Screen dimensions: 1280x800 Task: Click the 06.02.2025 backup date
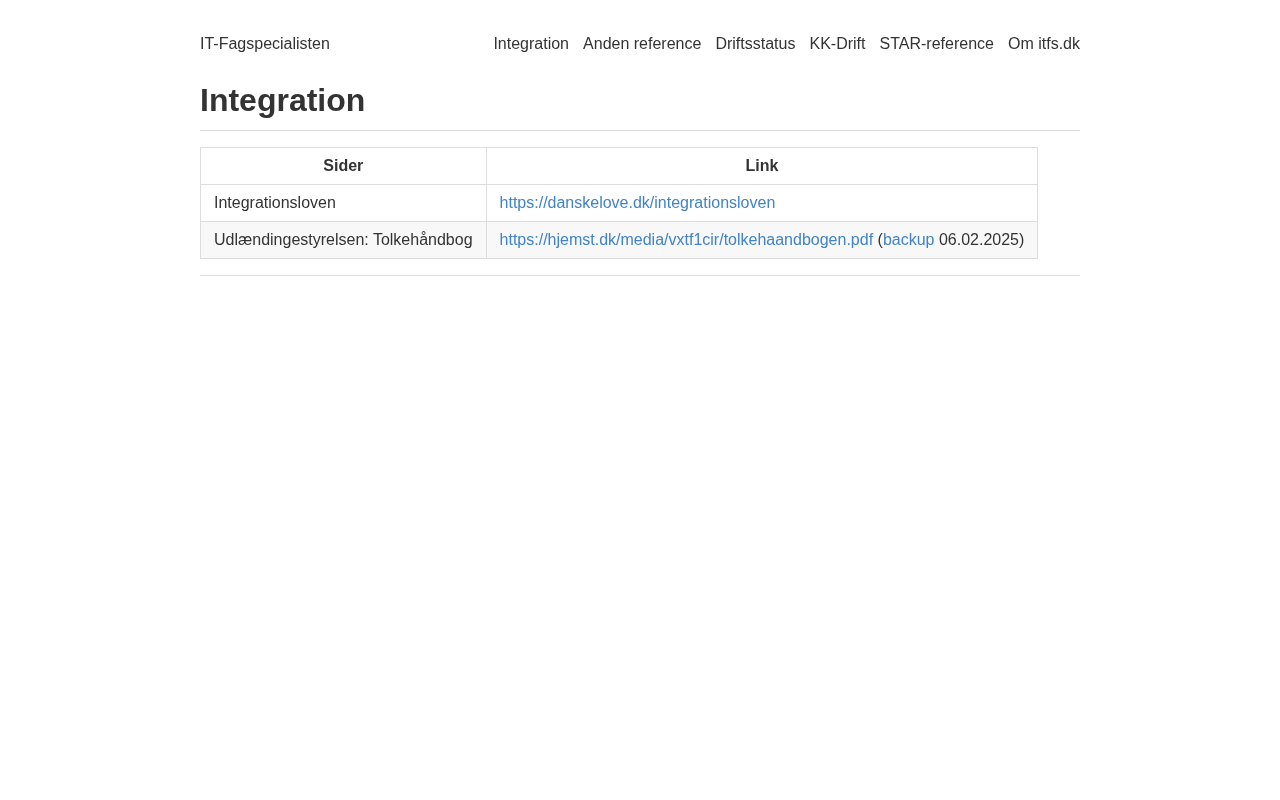(979, 240)
